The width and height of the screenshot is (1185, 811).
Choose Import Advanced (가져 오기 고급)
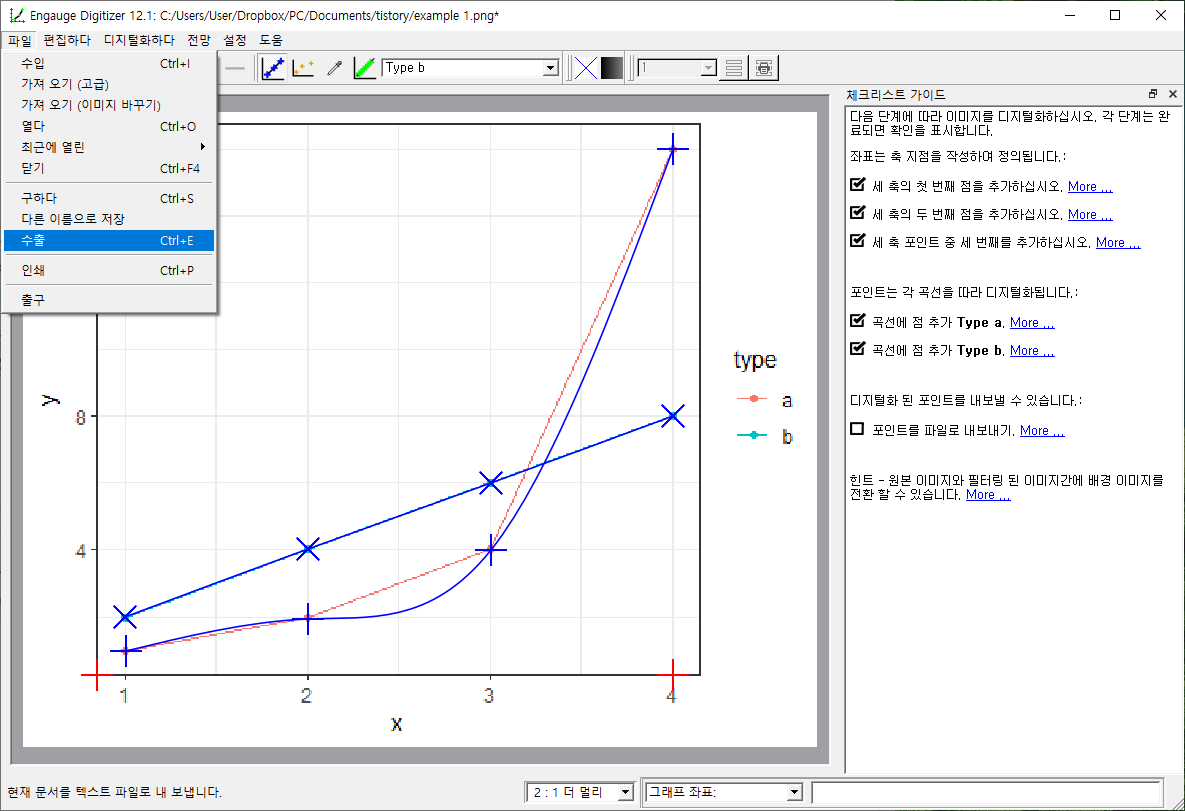[x=109, y=84]
